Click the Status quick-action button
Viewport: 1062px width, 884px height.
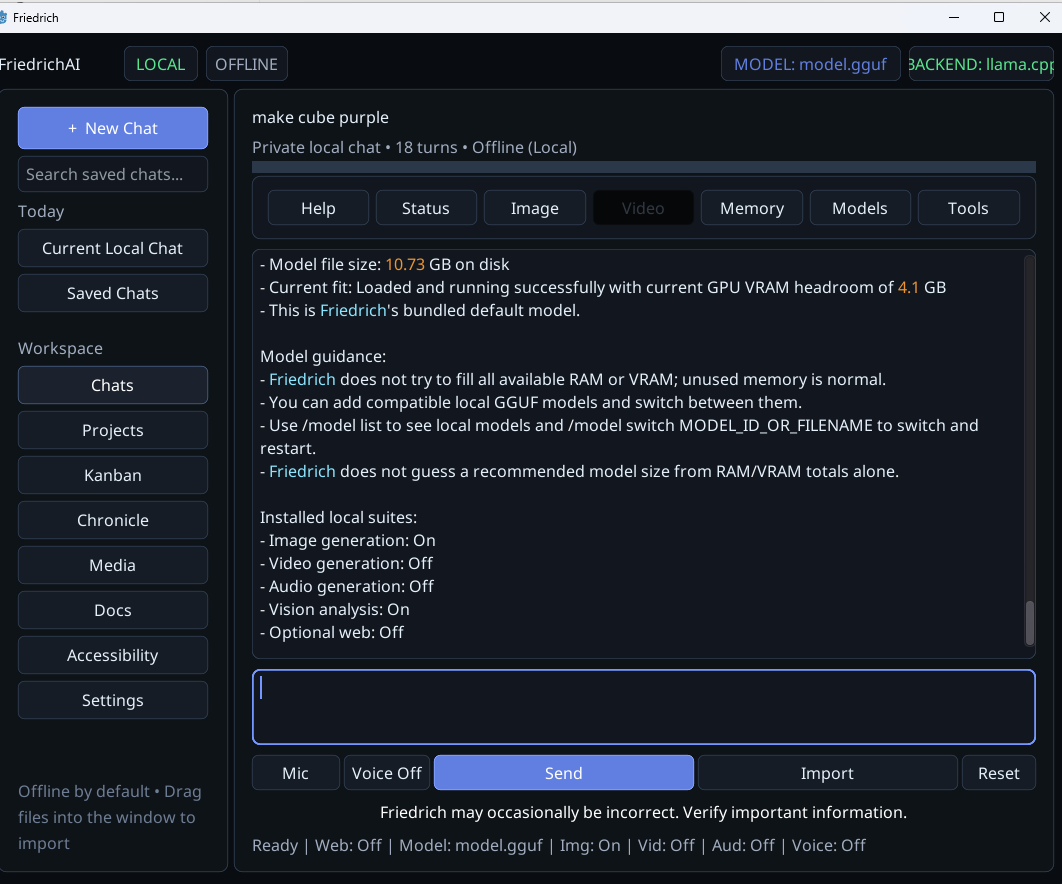426,208
